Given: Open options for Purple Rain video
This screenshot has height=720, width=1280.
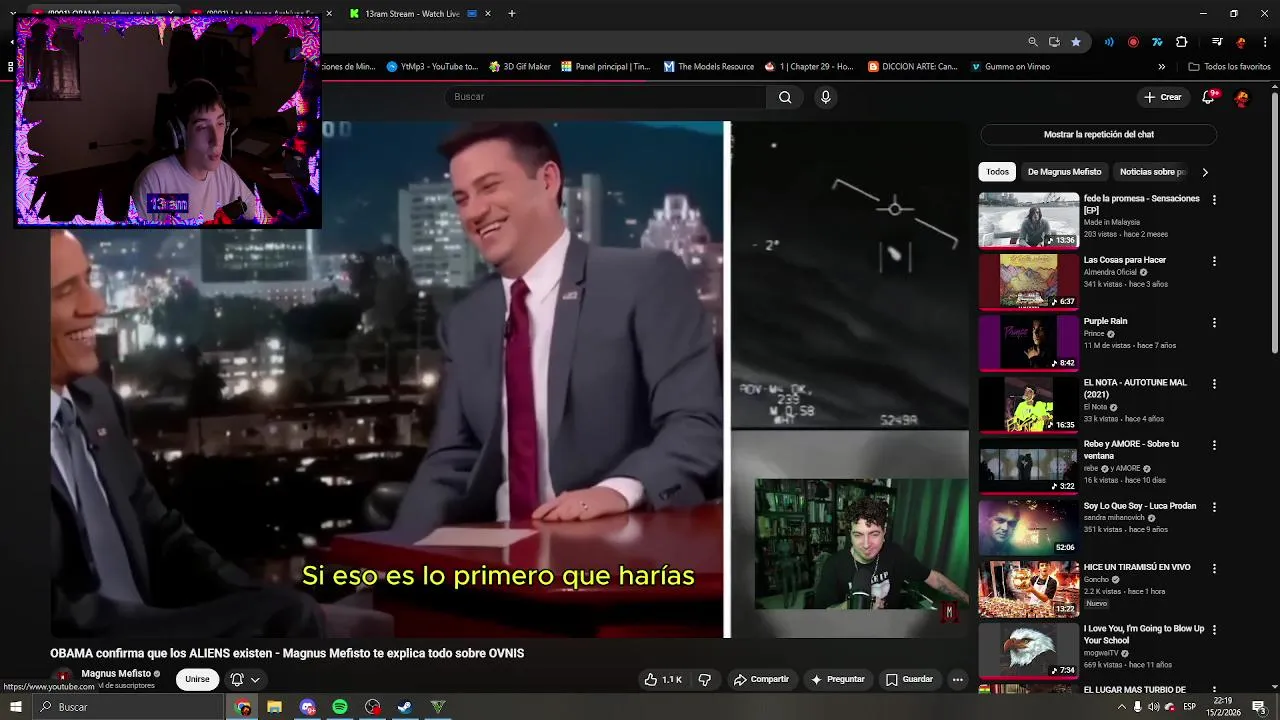Looking at the screenshot, I should [1214, 323].
